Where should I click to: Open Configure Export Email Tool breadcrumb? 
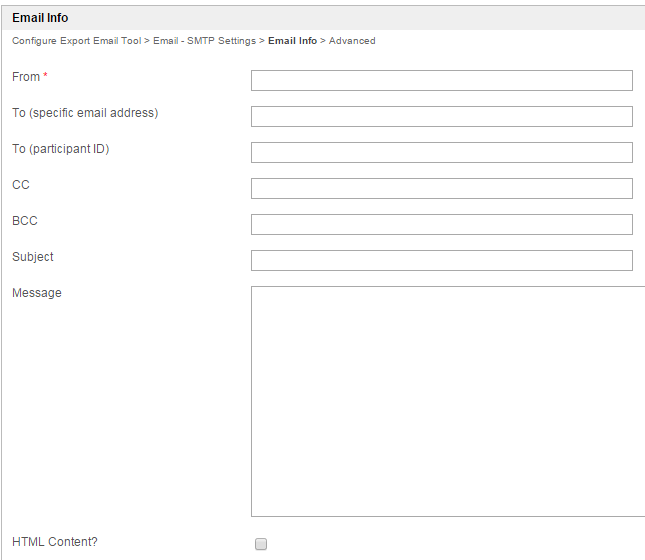click(x=76, y=41)
